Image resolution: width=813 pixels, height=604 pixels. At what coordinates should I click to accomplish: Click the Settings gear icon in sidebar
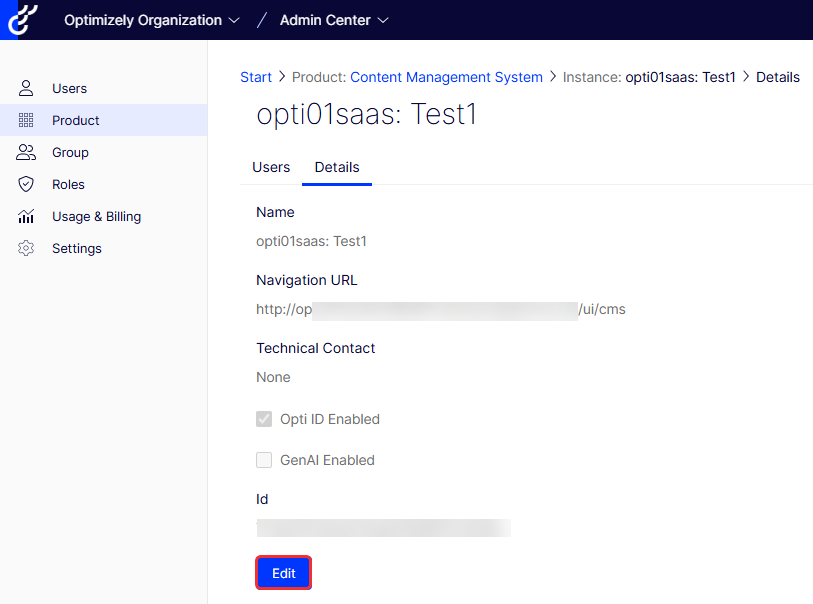pyautogui.click(x=27, y=249)
